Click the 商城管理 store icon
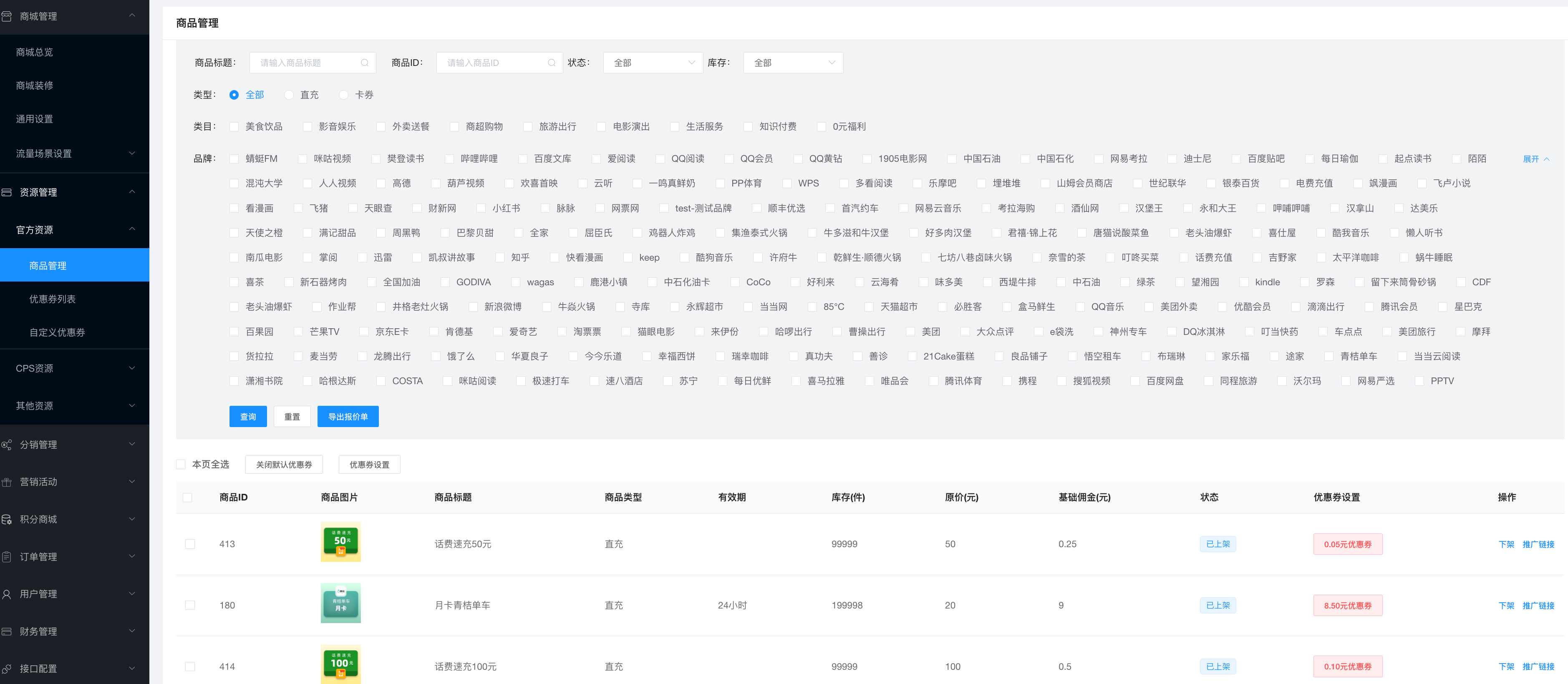The image size is (1568, 684). pos(7,16)
